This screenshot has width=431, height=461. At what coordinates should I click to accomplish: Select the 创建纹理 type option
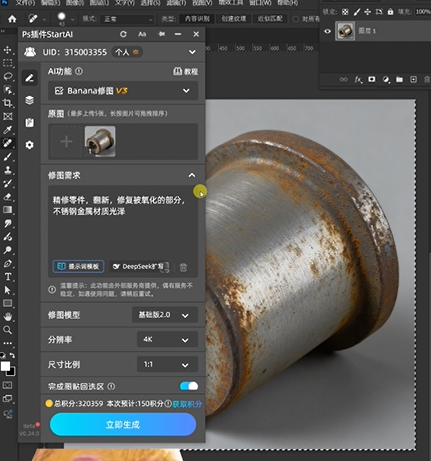tap(234, 19)
